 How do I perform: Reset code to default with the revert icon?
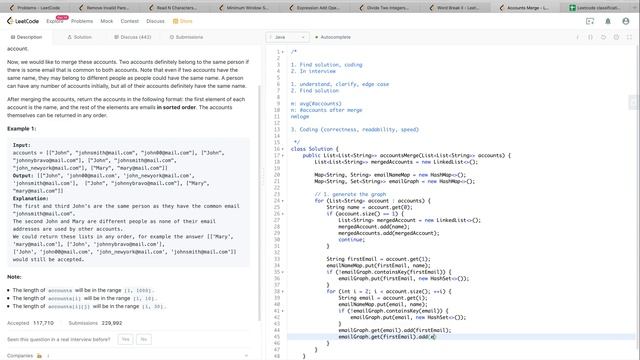coord(603,37)
